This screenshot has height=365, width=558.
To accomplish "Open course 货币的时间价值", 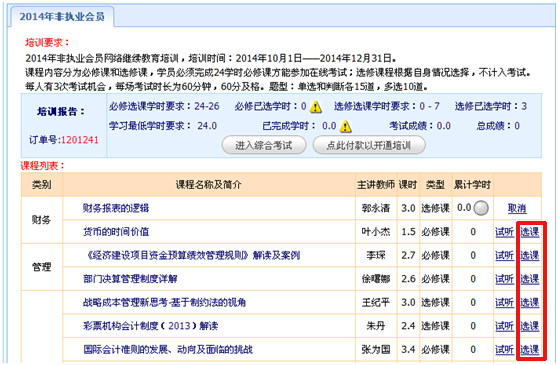I will 116,232.
